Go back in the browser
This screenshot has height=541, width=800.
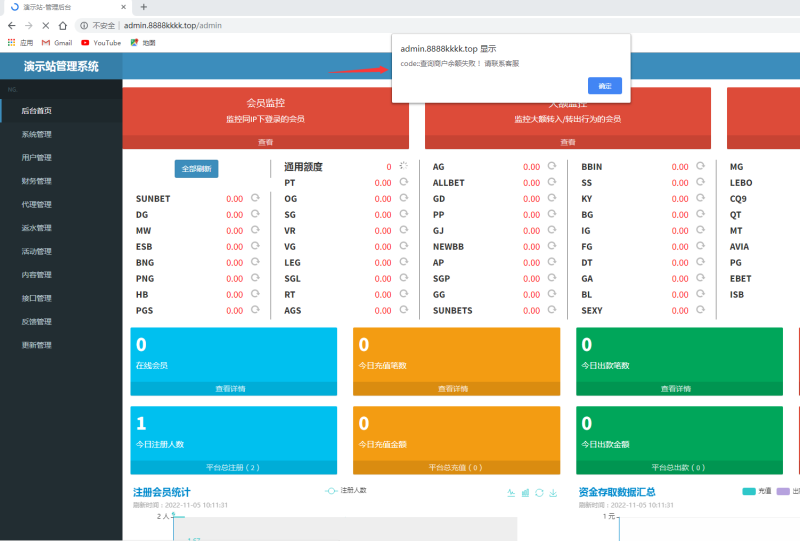click(12, 26)
